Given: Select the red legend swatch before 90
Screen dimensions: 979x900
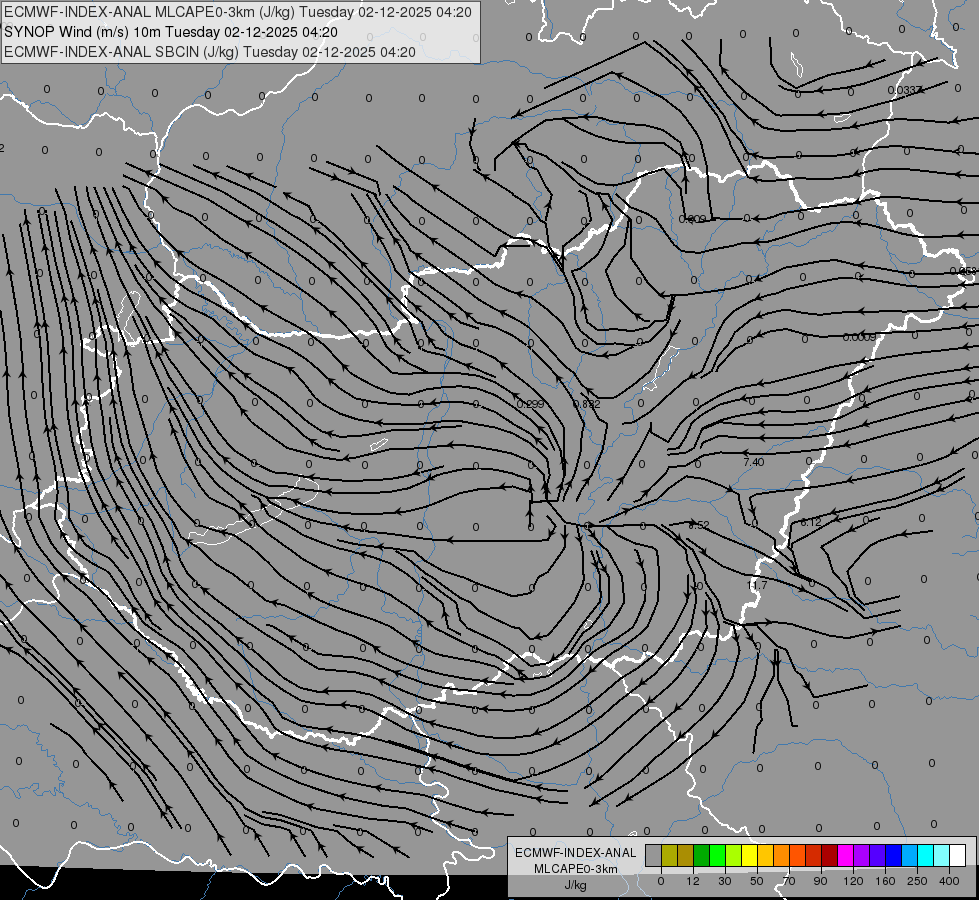Looking at the screenshot, I should tap(814, 856).
